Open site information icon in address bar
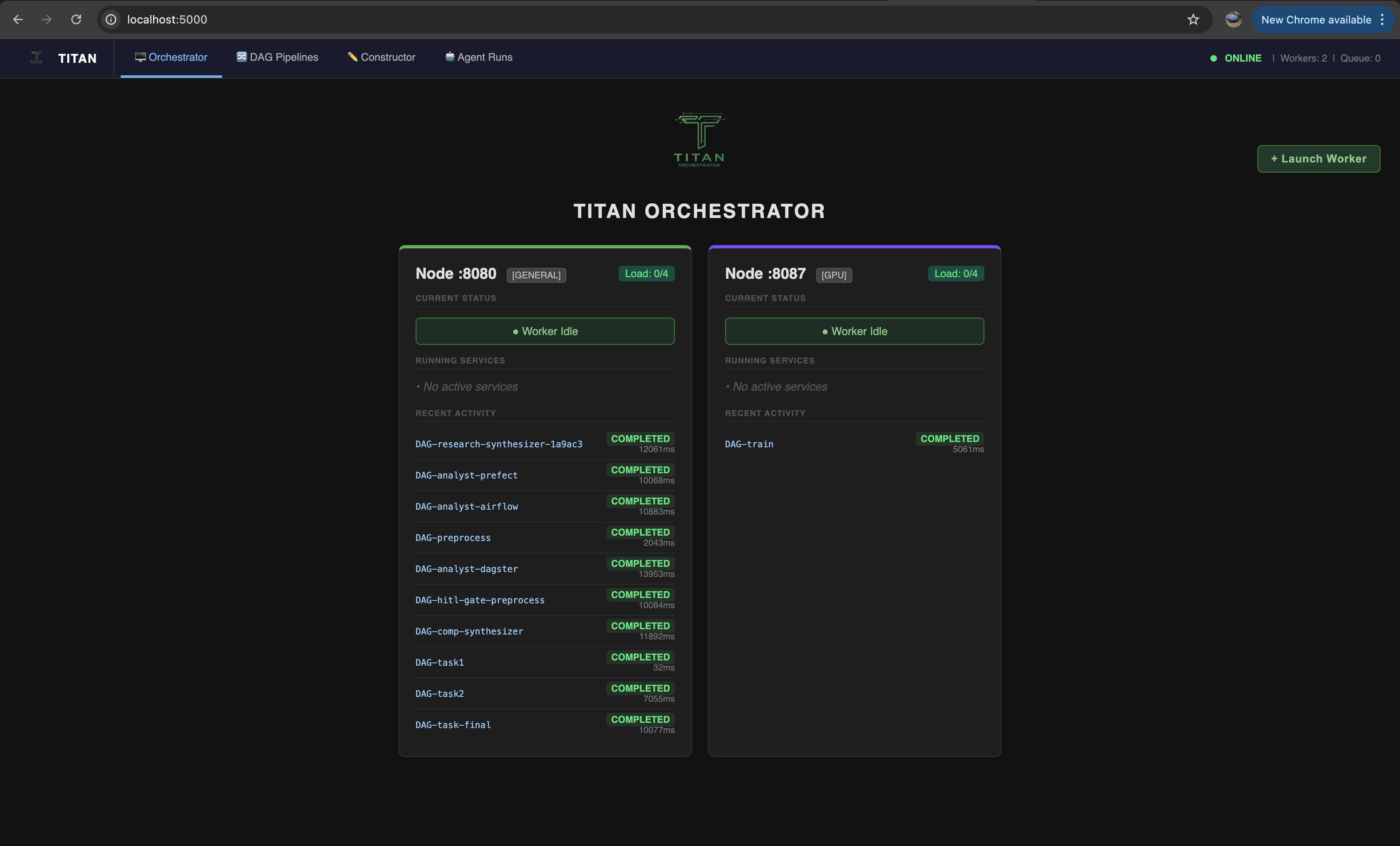 pos(111,19)
